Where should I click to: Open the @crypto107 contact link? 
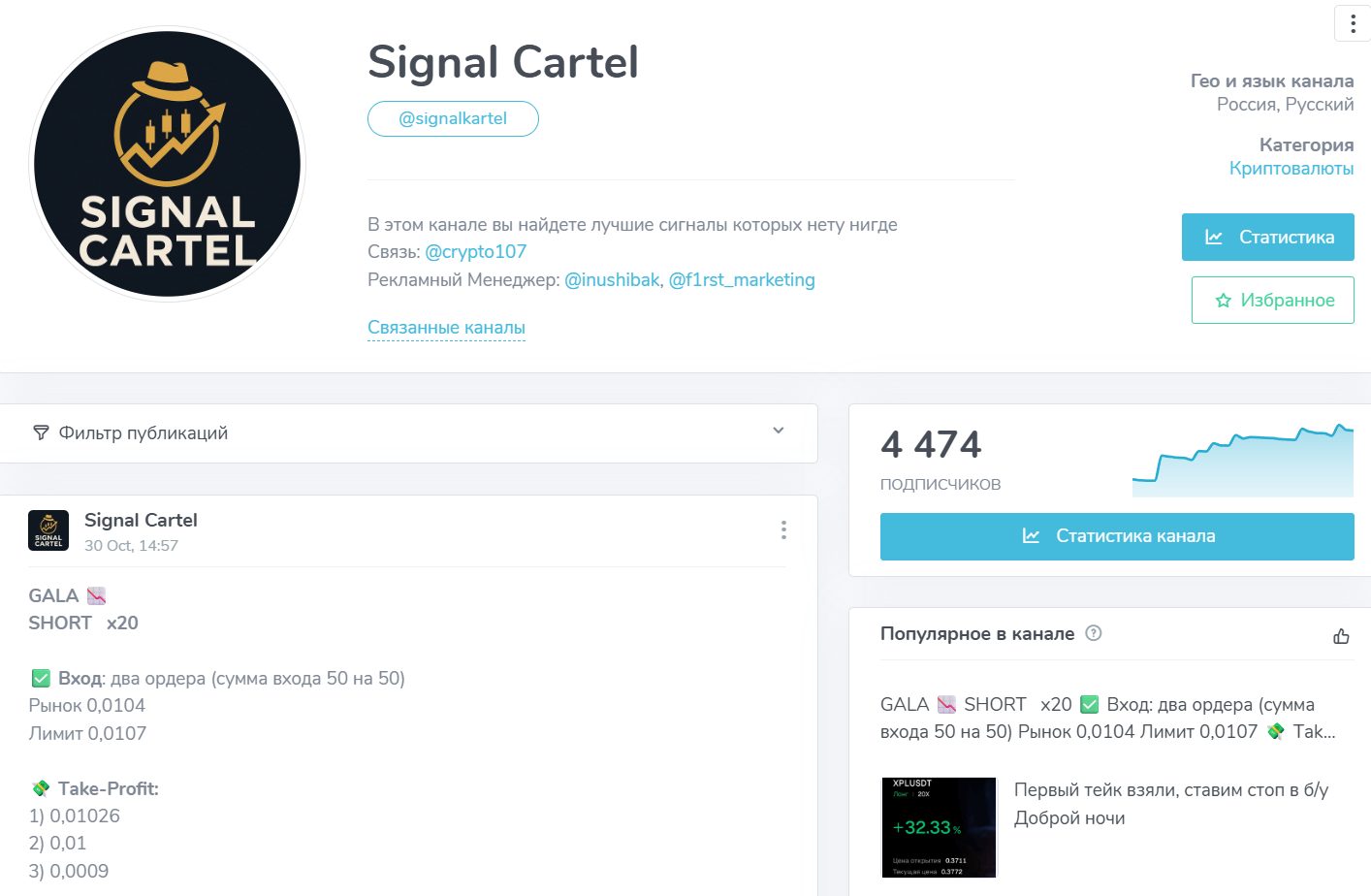(475, 252)
